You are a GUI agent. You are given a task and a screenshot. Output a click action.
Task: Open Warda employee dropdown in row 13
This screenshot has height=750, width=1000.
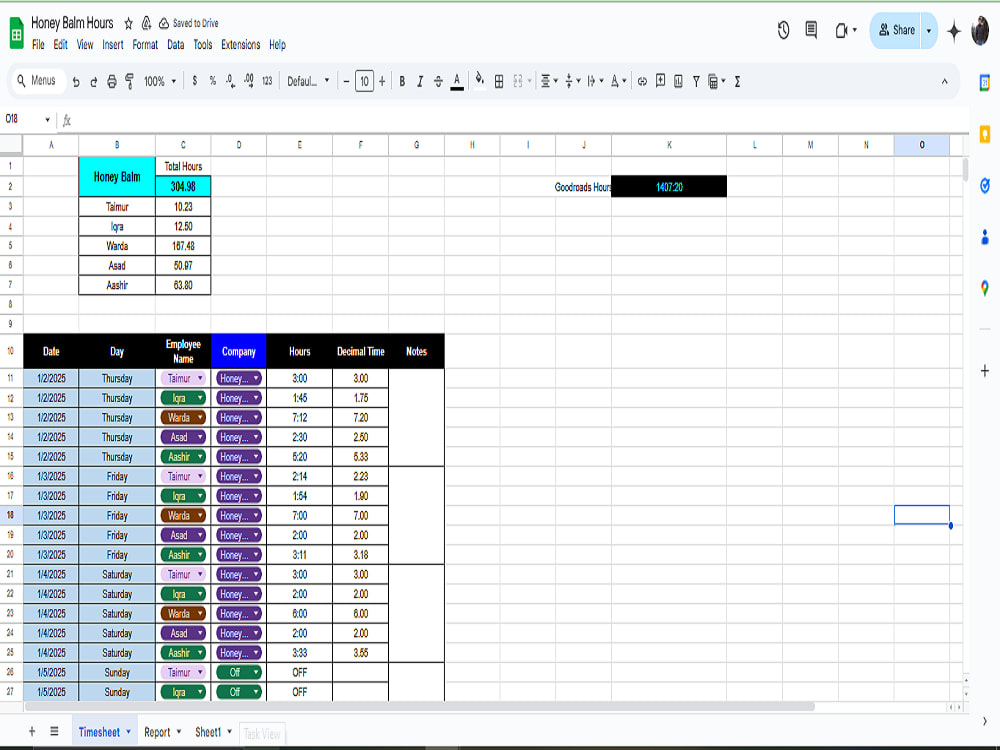click(x=200, y=418)
